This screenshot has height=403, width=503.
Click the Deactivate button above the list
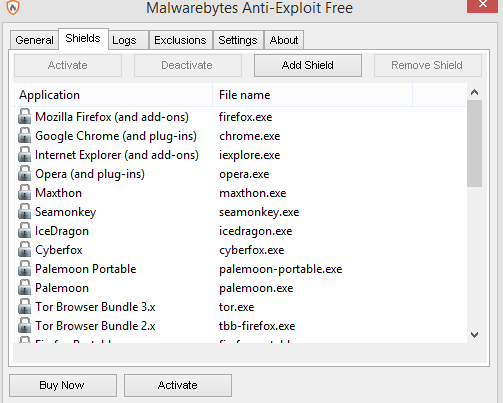[x=187, y=65]
